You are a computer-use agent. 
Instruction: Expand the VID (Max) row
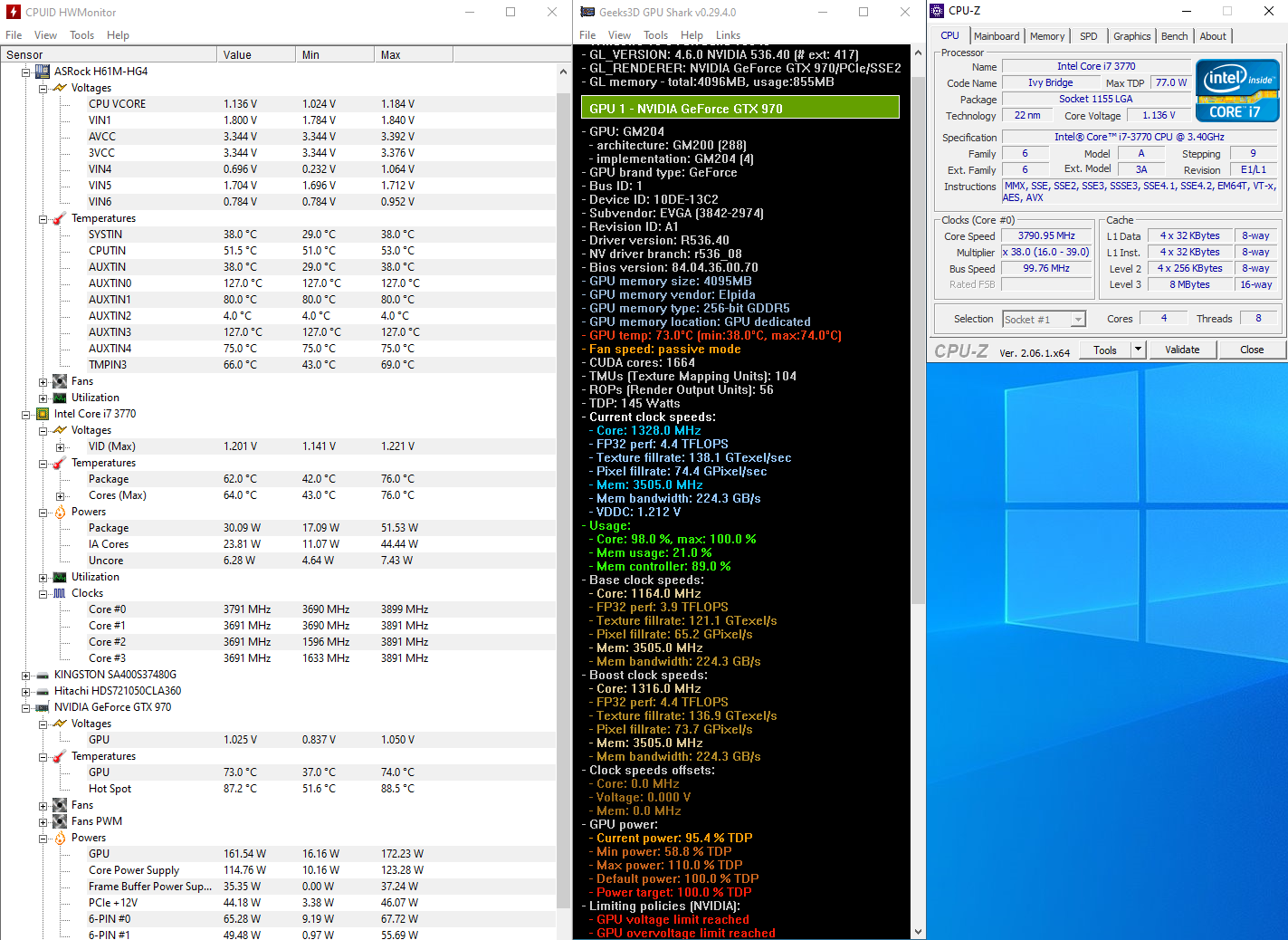(x=60, y=446)
